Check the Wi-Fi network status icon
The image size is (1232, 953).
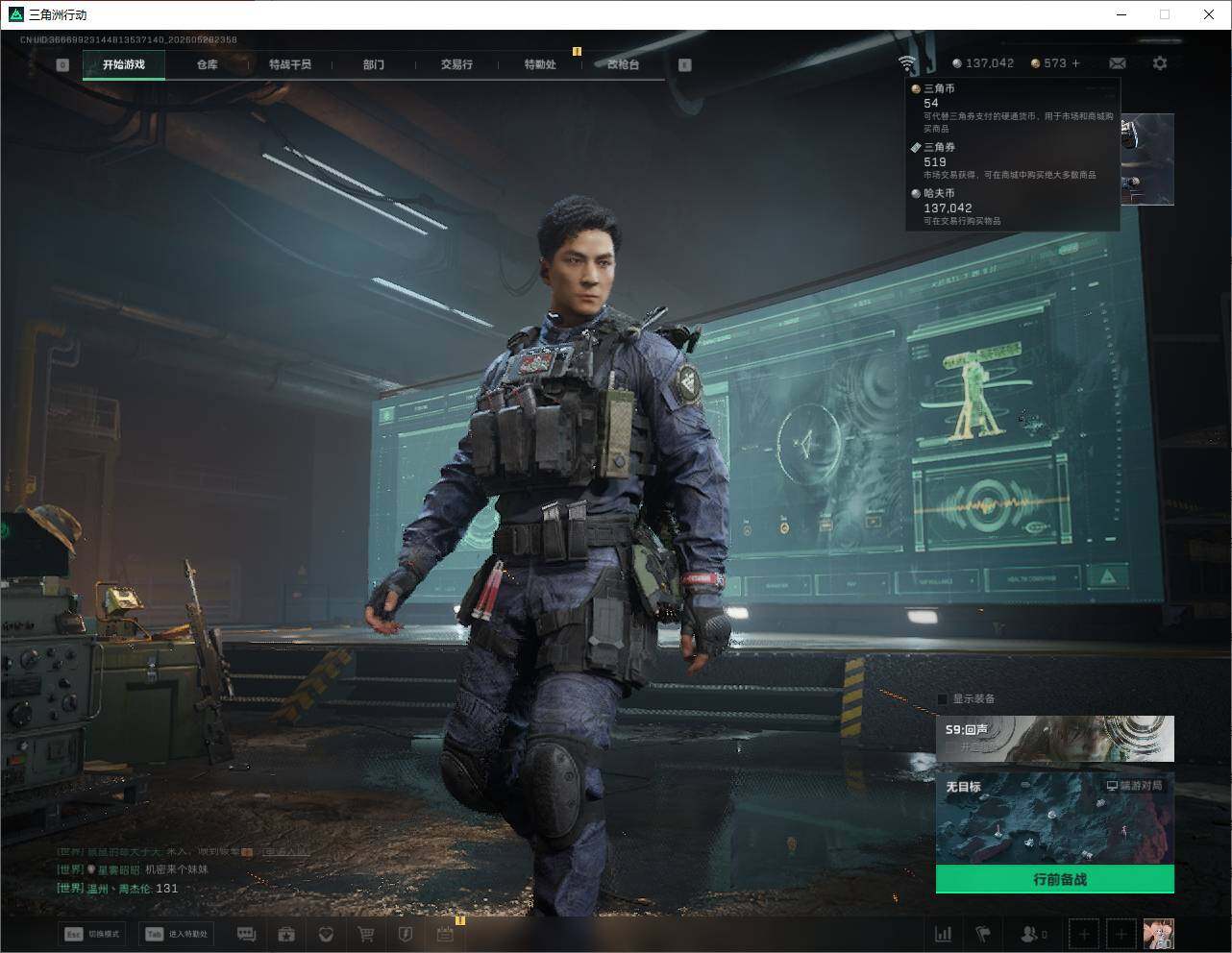(x=907, y=63)
